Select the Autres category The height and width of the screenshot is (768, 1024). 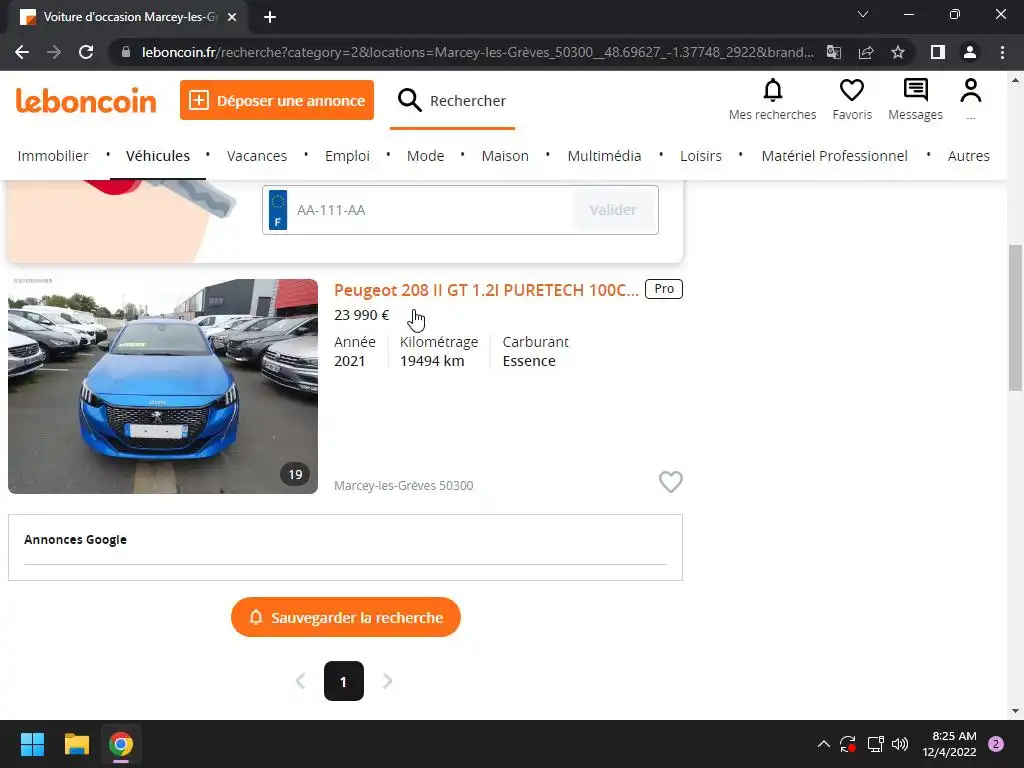[968, 156]
